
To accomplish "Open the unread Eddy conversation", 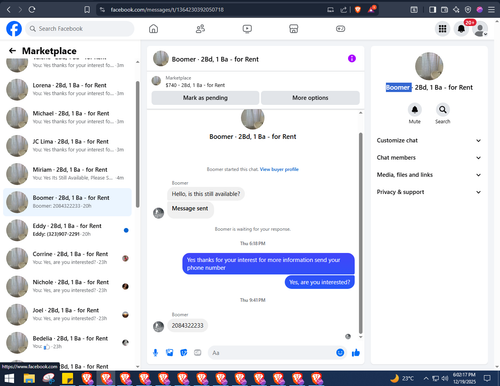I will click(x=67, y=230).
